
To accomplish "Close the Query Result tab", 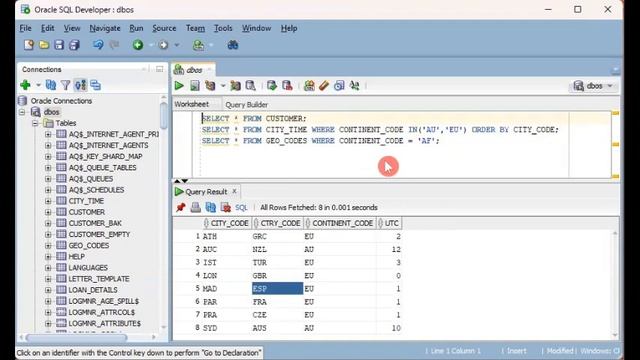I will click(x=234, y=191).
